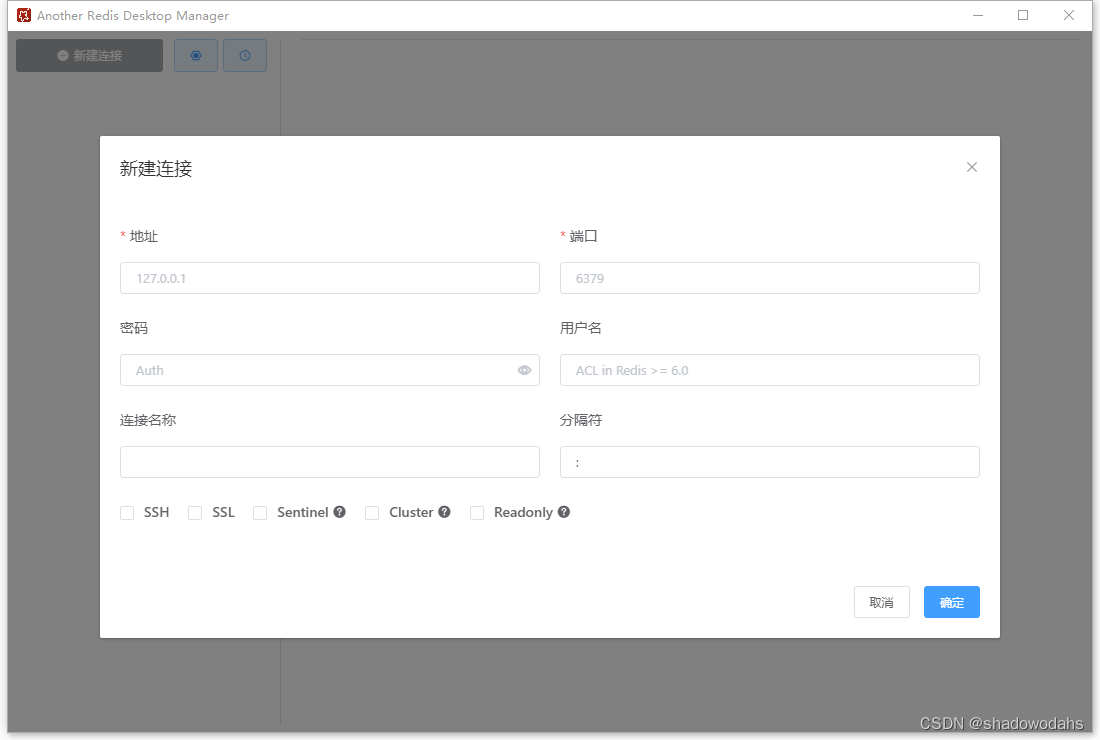Image resolution: width=1100 pixels, height=740 pixels.
Task: Click the Cluster help question mark icon
Action: tap(444, 512)
